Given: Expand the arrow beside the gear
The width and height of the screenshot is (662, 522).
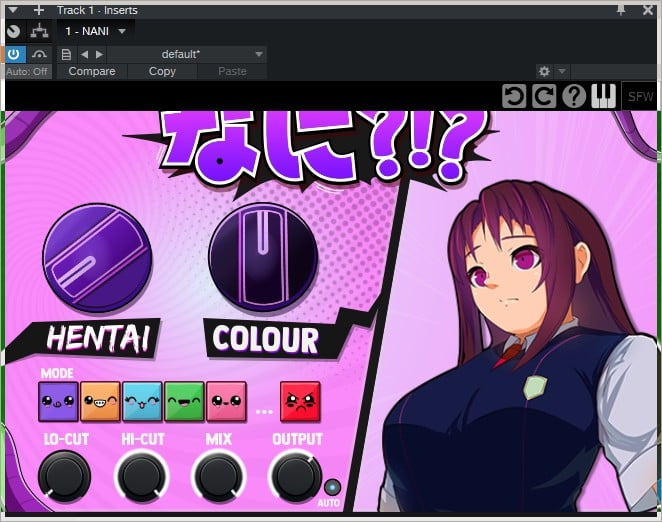Looking at the screenshot, I should [562, 71].
